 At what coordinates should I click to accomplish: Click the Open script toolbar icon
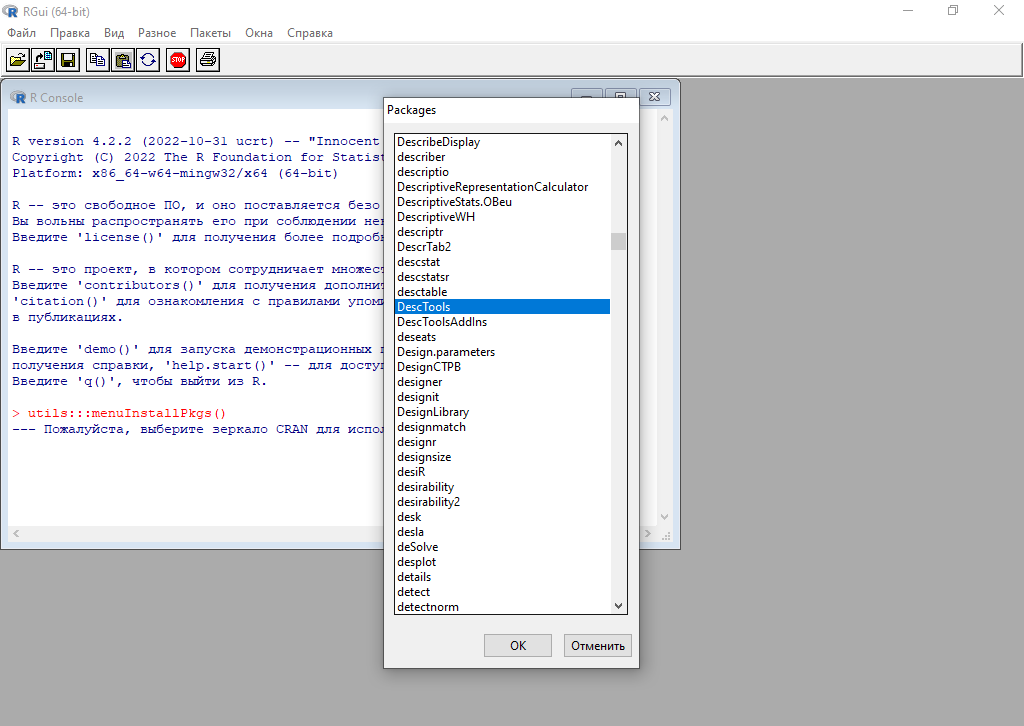(18, 60)
